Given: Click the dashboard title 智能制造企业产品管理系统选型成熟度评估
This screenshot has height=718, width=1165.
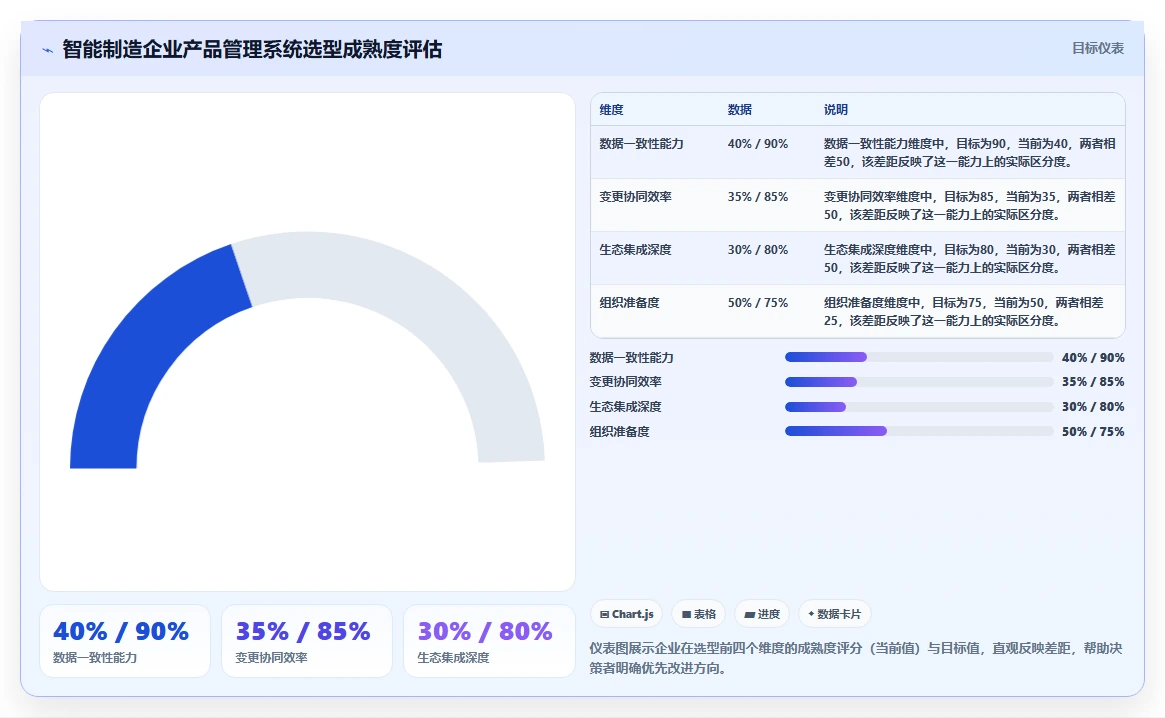Looking at the screenshot, I should pyautogui.click(x=252, y=49).
